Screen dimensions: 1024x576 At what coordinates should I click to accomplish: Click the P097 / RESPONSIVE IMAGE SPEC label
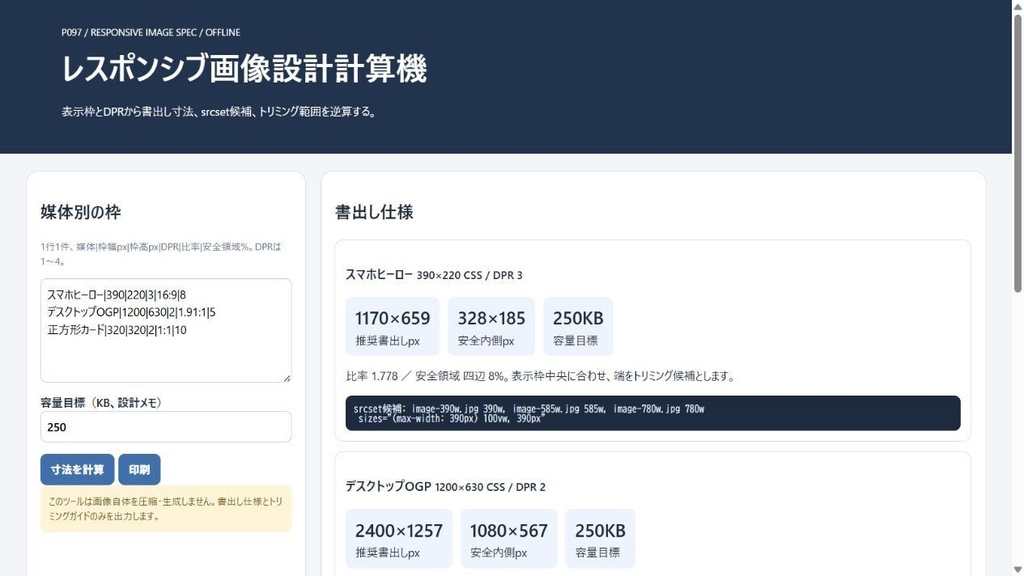[x=151, y=32]
